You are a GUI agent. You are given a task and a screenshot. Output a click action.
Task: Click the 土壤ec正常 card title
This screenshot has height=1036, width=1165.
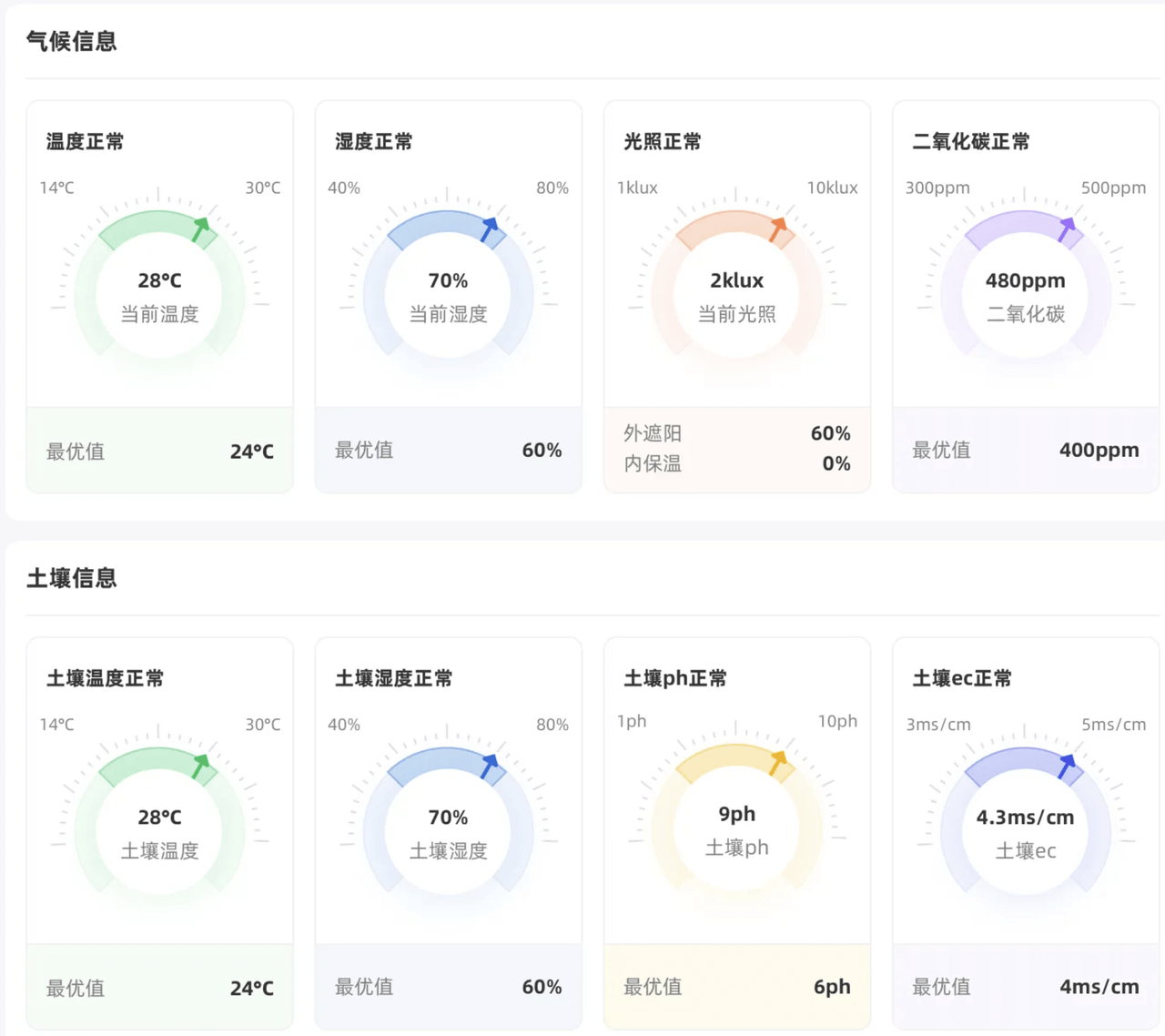[x=961, y=678]
